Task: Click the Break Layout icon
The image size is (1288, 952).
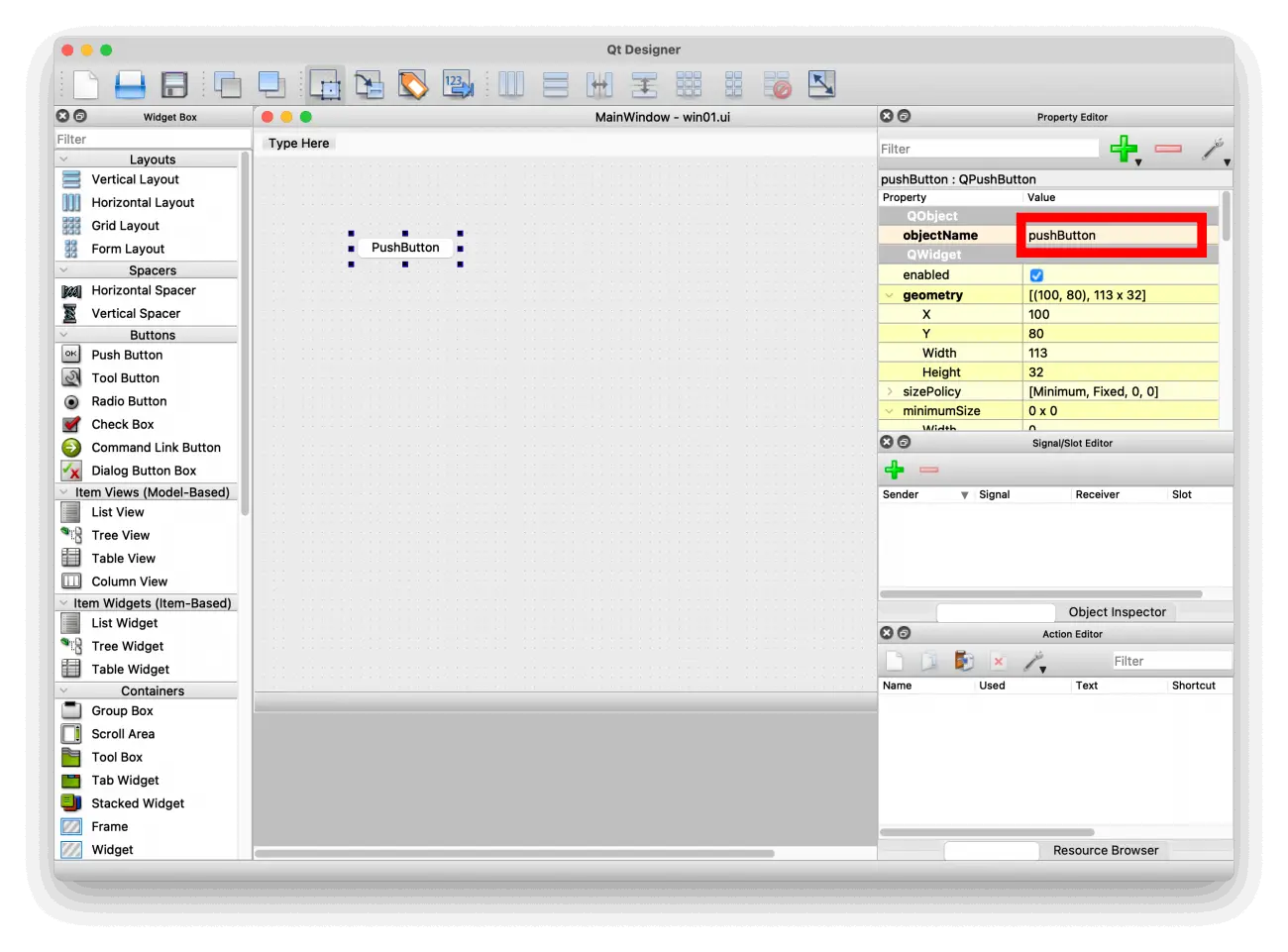Action: tap(777, 84)
